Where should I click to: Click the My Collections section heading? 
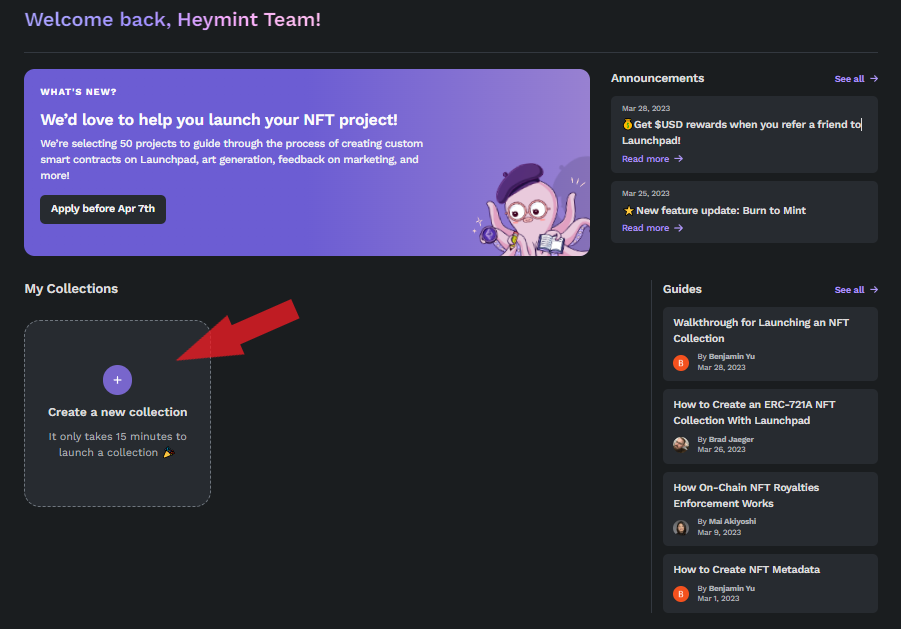point(71,289)
